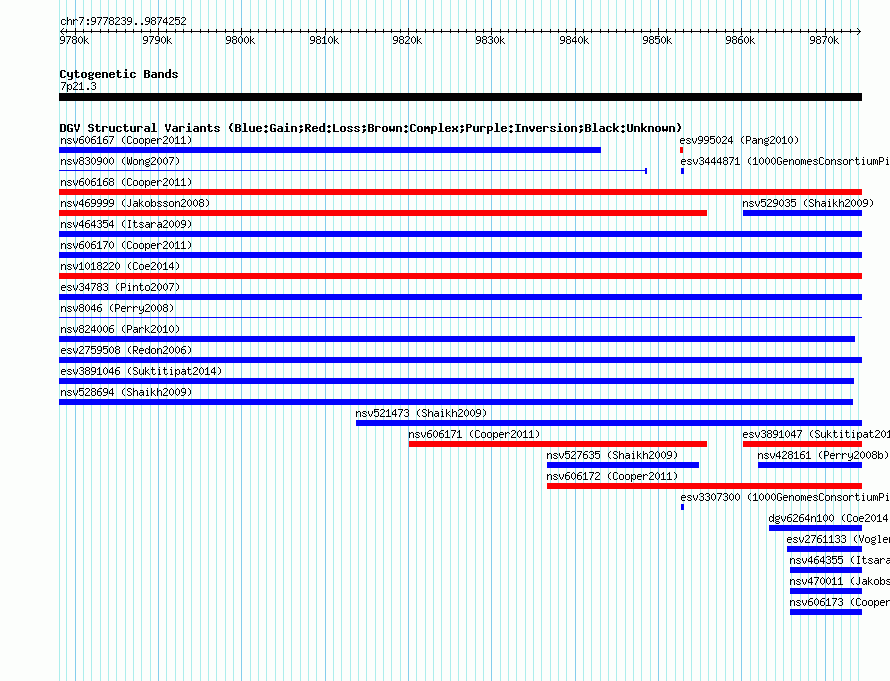
Task: Open the nsv1018220 (Coe2014) label
Action: point(120,266)
